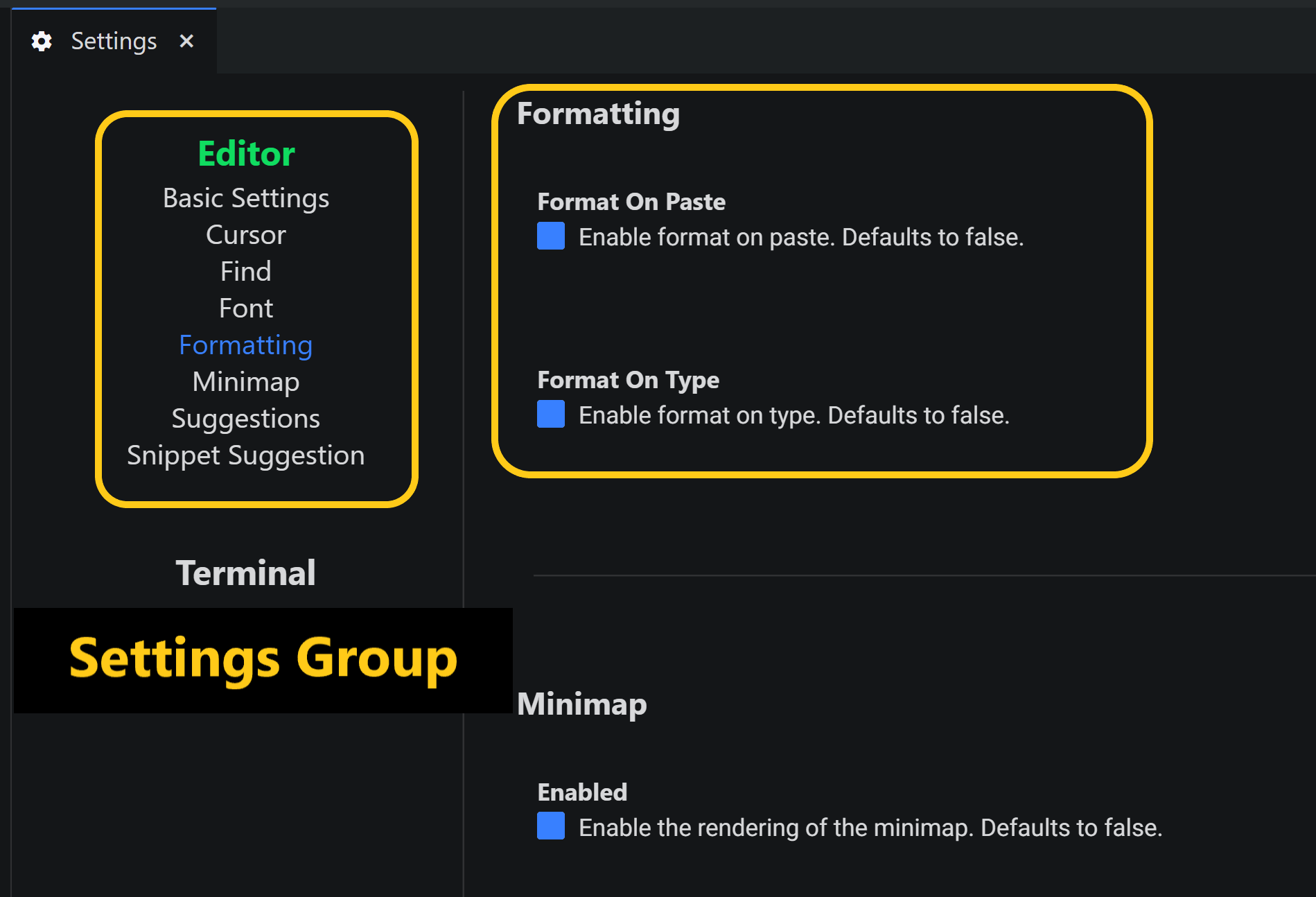Close the Settings tab
Image resolution: width=1316 pixels, height=897 pixels.
(186, 41)
